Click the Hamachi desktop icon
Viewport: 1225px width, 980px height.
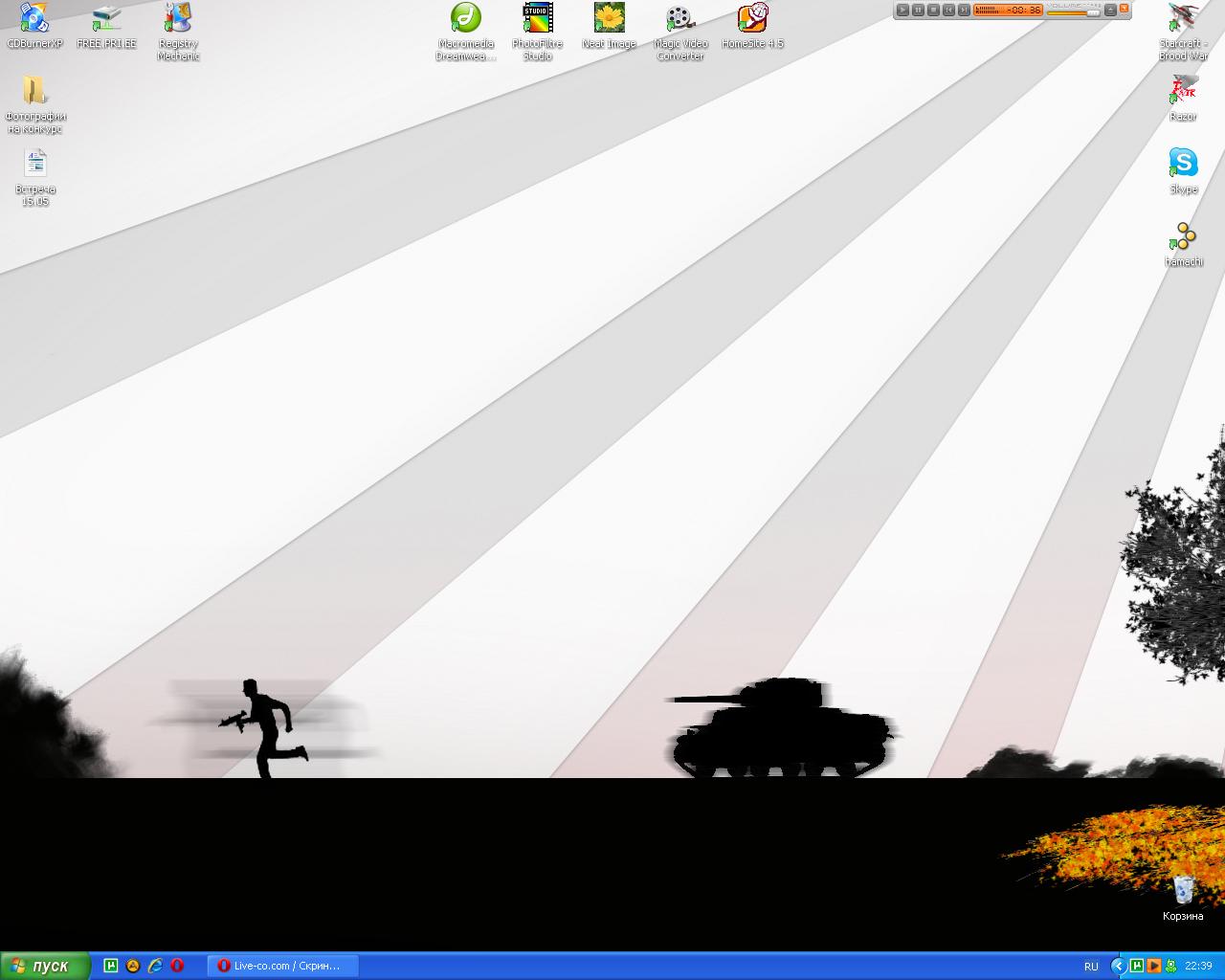(x=1183, y=235)
